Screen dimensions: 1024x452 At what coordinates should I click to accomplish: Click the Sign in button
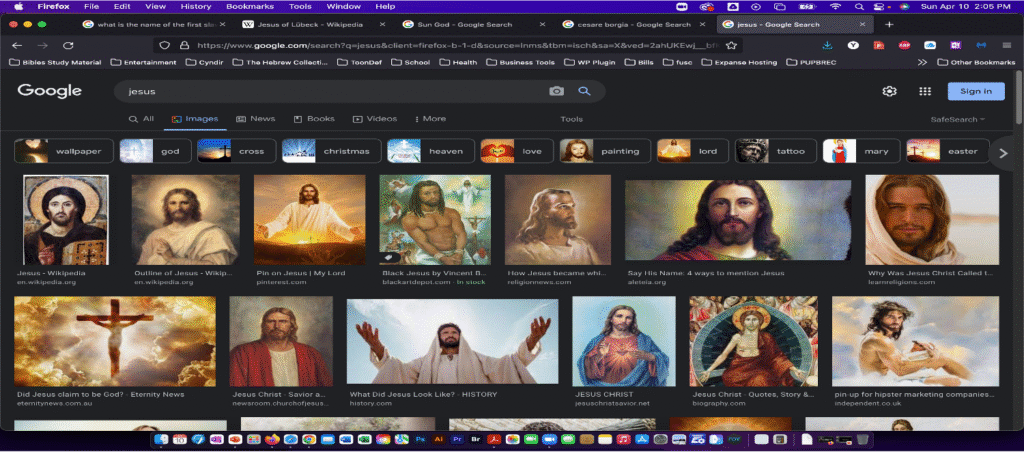point(975,91)
